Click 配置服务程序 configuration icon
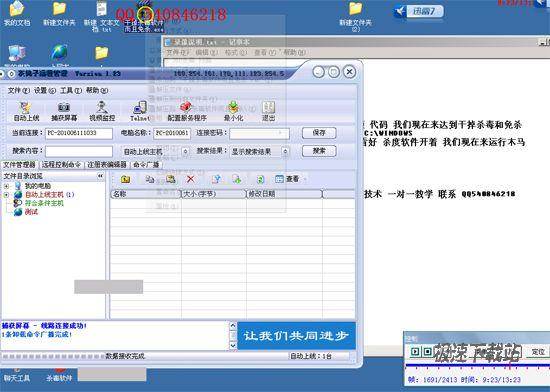The image size is (550, 392). click(187, 111)
